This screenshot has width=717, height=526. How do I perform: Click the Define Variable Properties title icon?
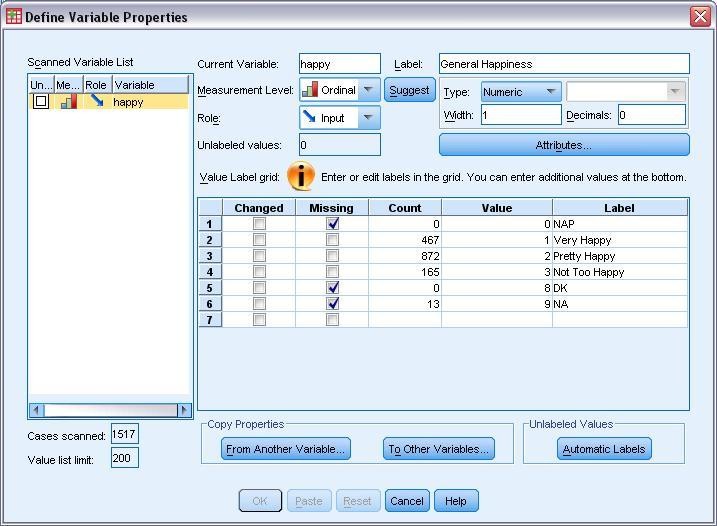pyautogui.click(x=13, y=16)
